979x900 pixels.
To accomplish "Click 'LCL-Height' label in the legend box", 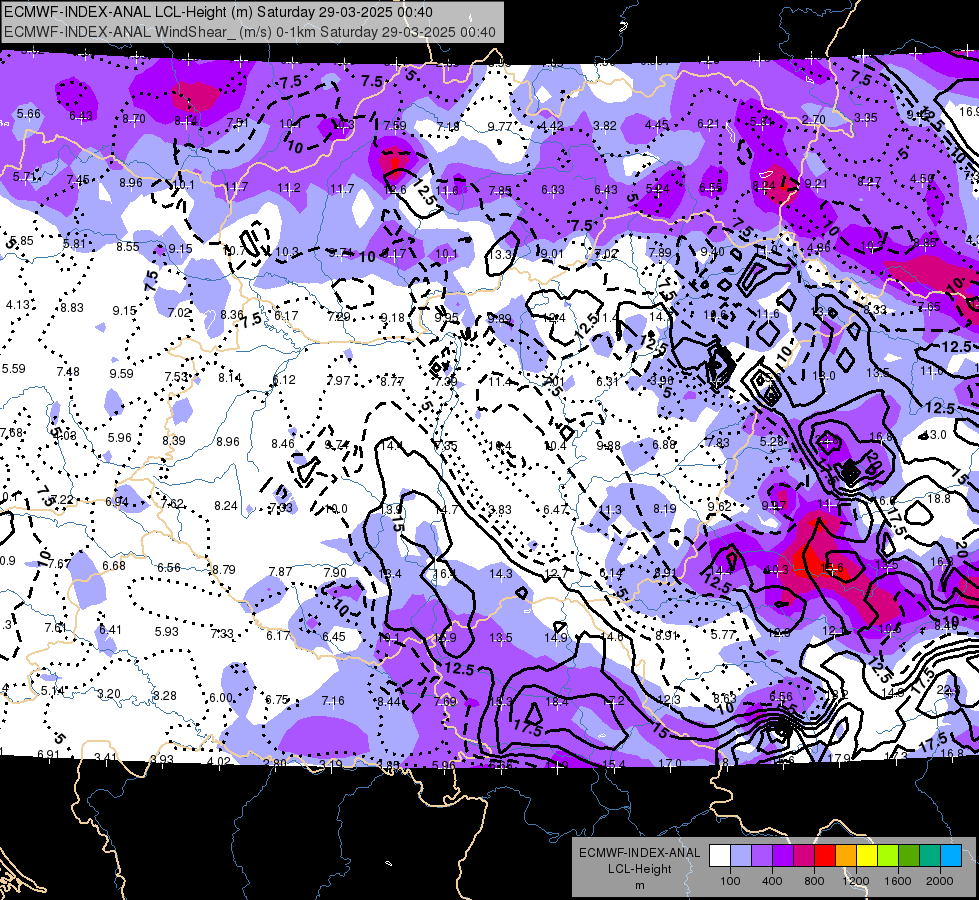I will point(639,869).
